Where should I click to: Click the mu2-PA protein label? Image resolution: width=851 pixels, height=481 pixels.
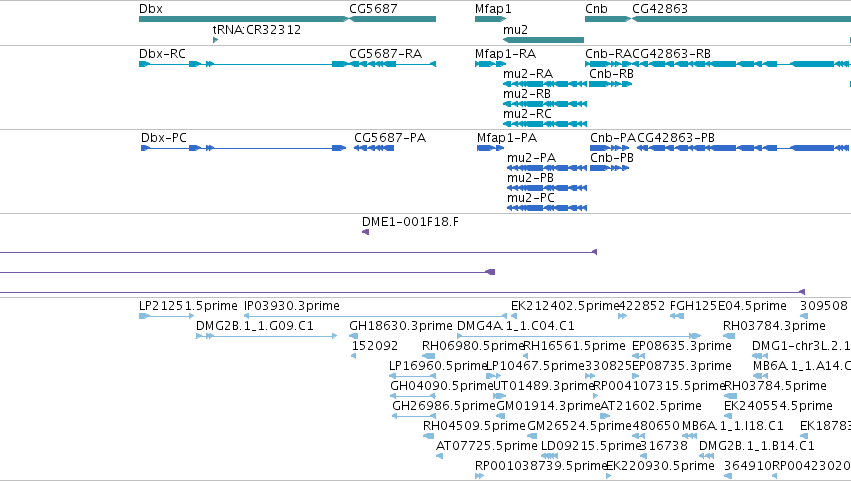pos(531,158)
